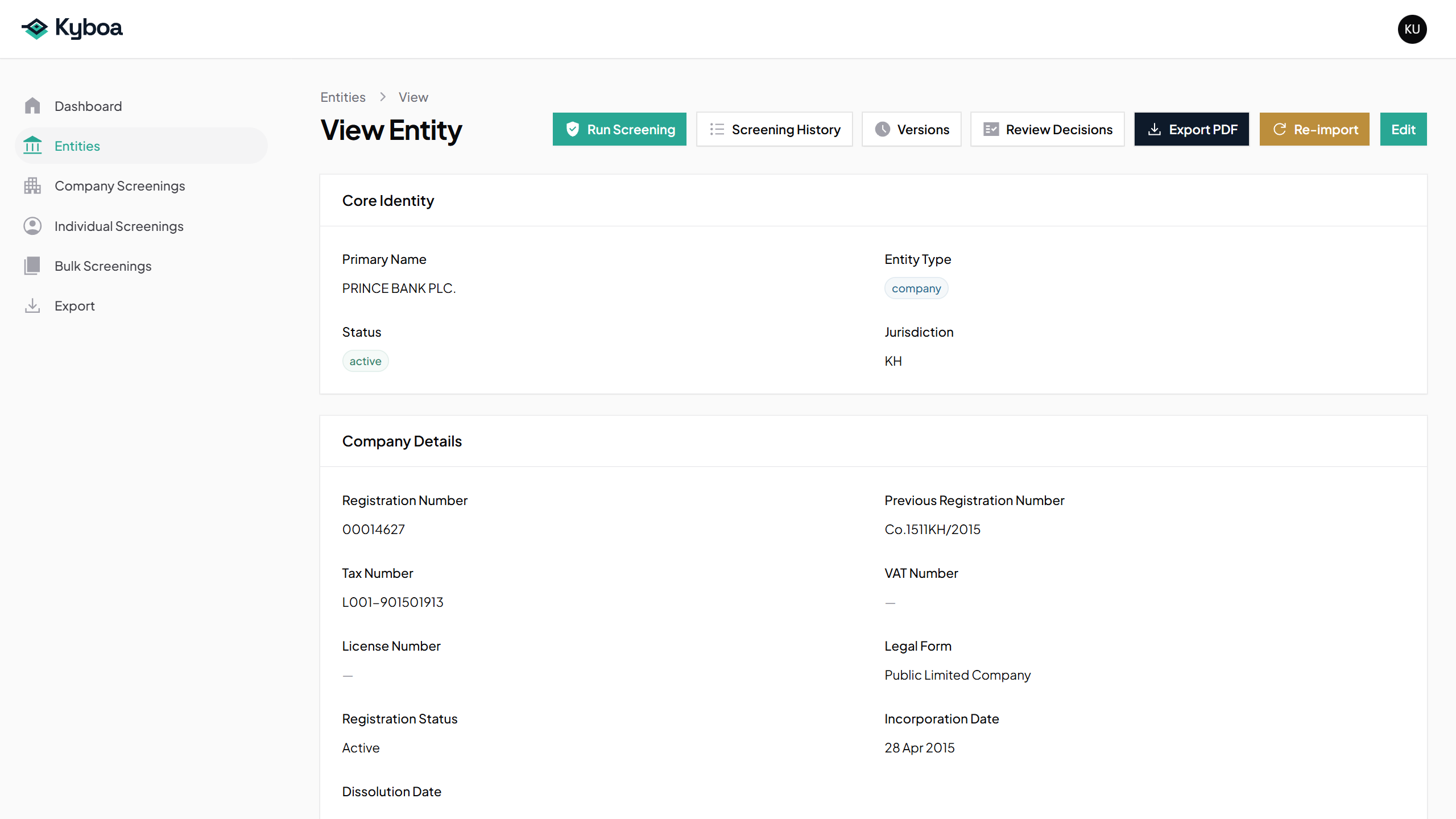Click the View breadcrumb
The image size is (1456, 819).
pos(413,97)
